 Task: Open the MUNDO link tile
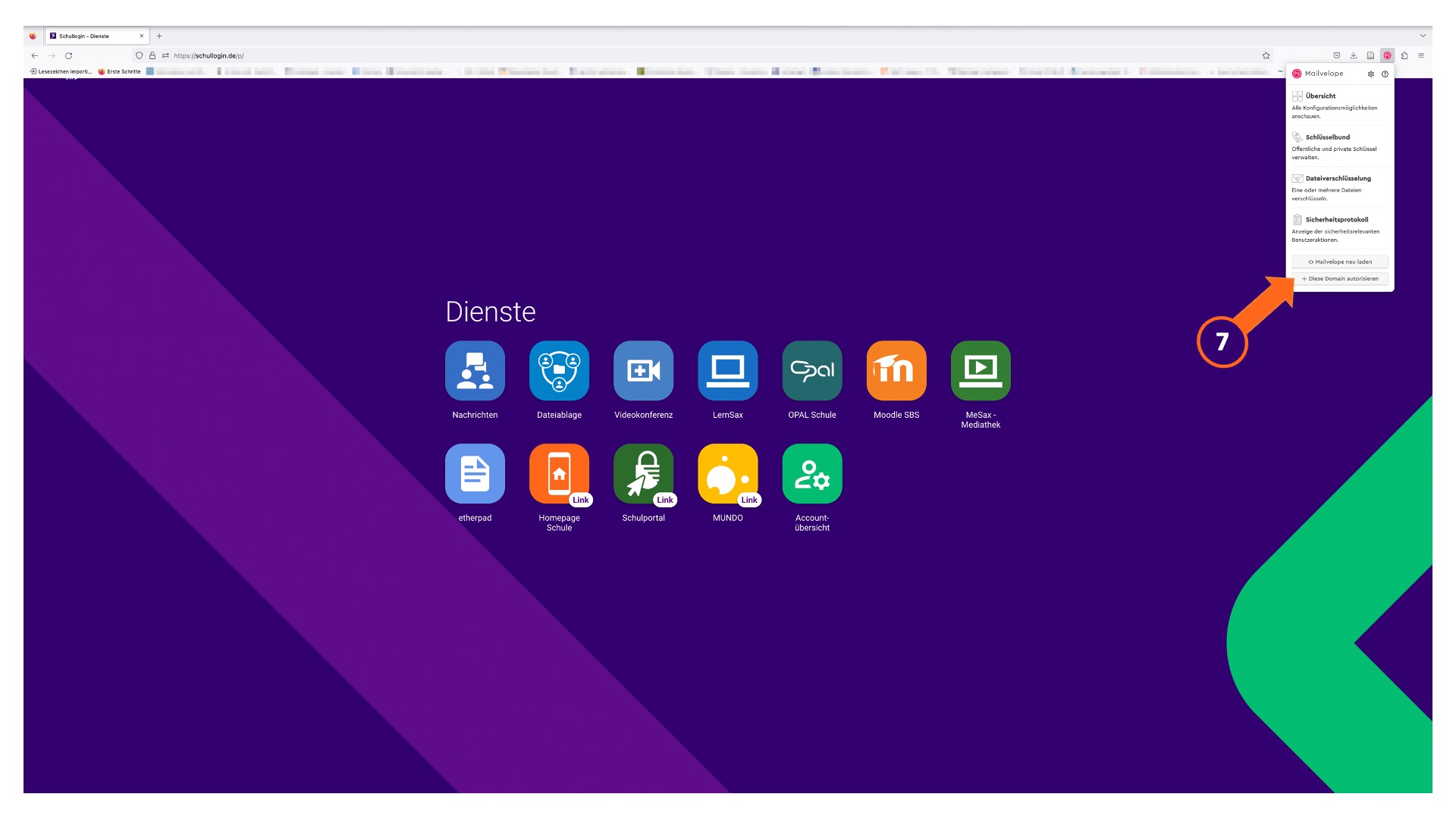(x=727, y=474)
